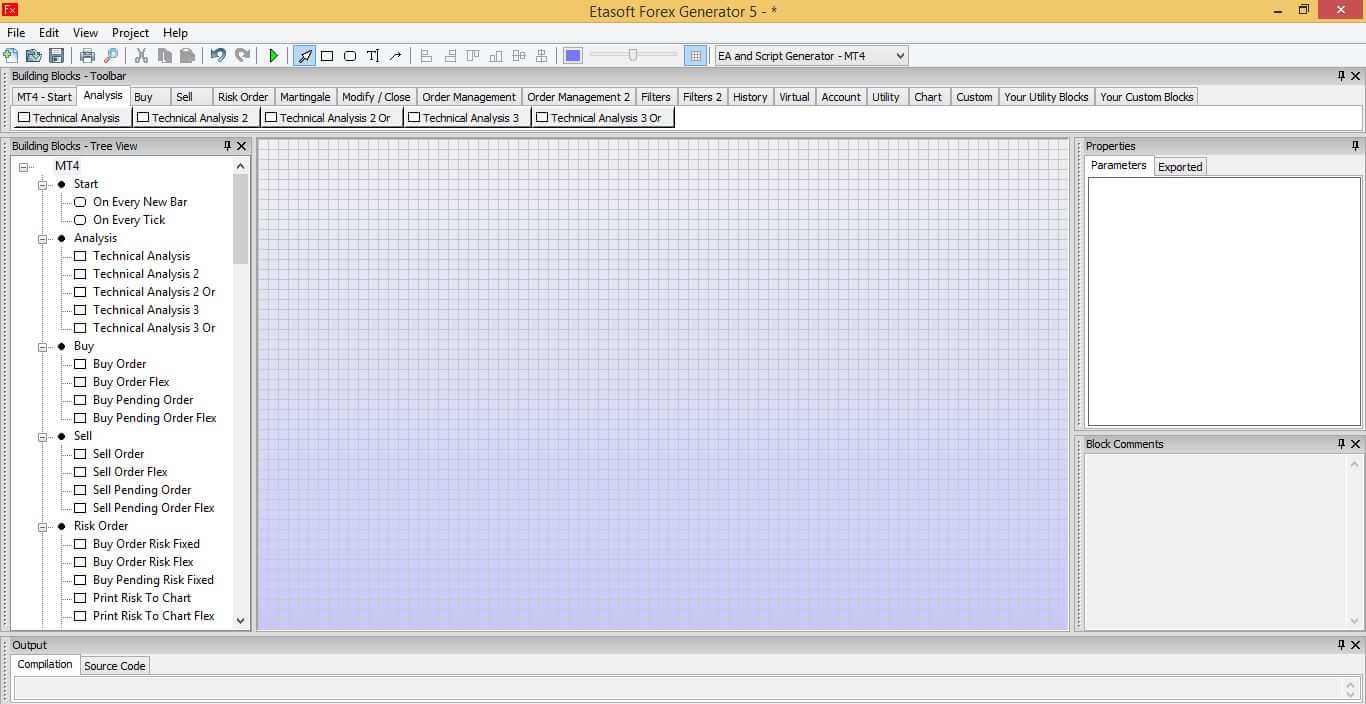Screen dimensions: 1366x704
Task: Select On Every New Bar in tree
Action: tap(140, 202)
